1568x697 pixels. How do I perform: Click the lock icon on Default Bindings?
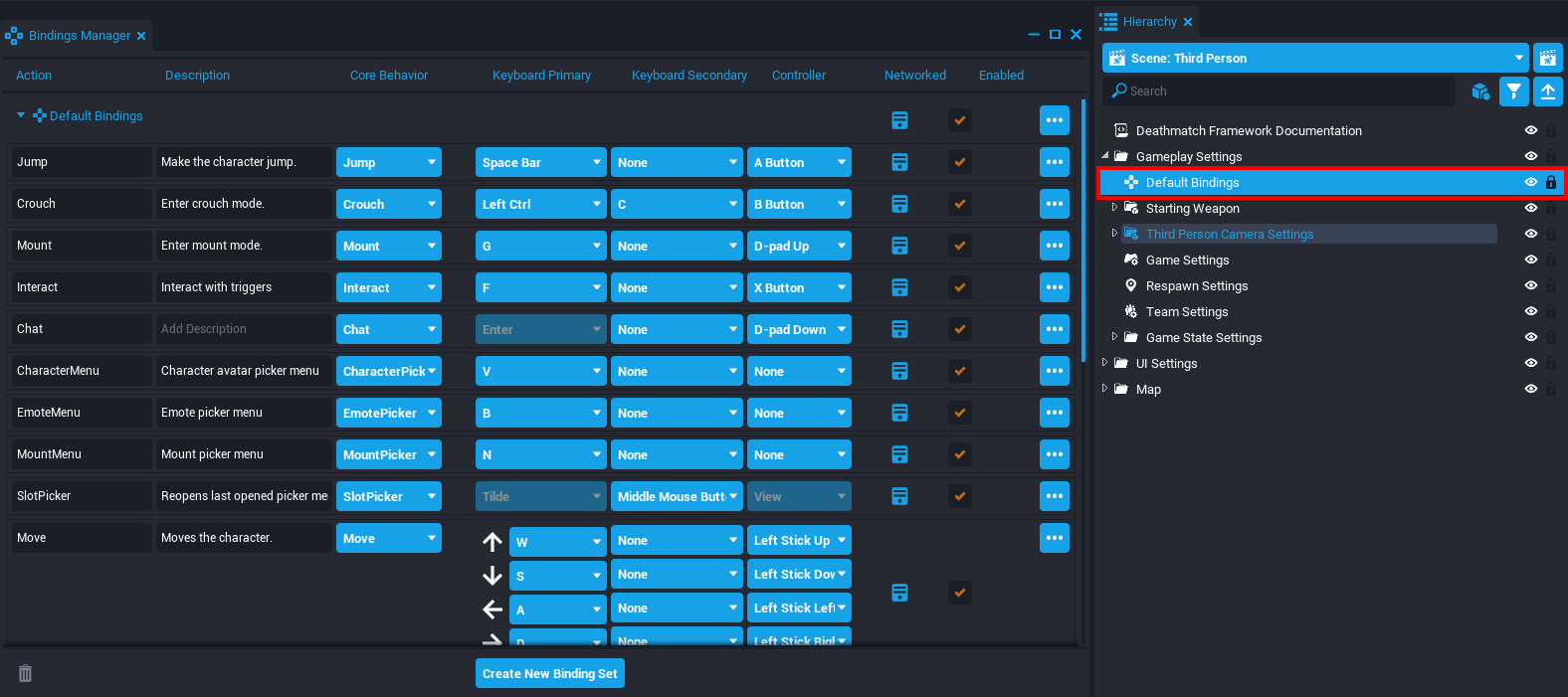[1550, 183]
